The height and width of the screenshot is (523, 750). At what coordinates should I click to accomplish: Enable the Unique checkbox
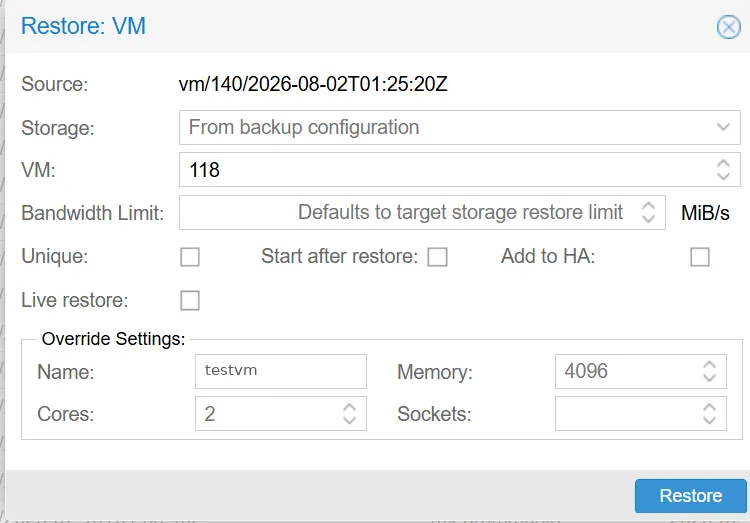click(190, 257)
